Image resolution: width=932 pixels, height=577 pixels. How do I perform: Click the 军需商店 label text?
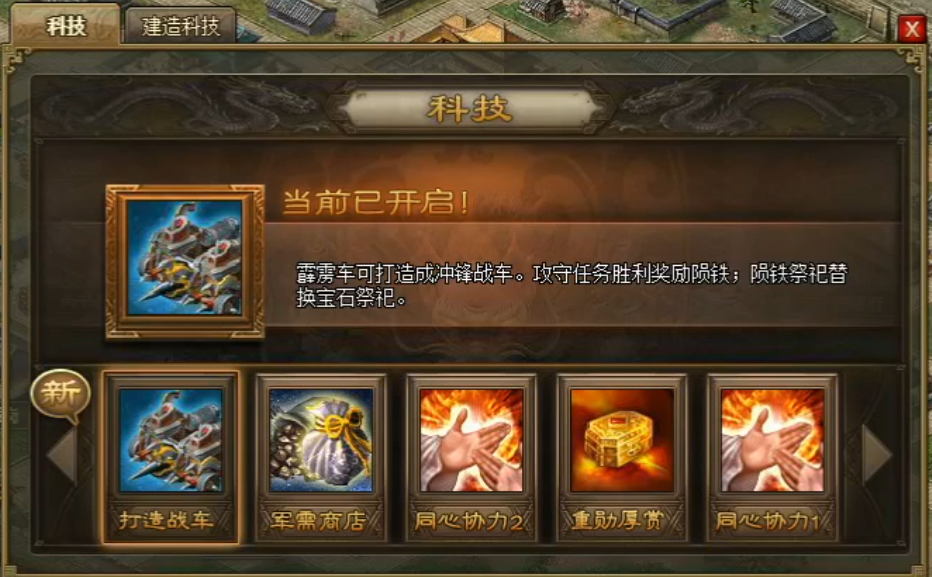point(318,521)
